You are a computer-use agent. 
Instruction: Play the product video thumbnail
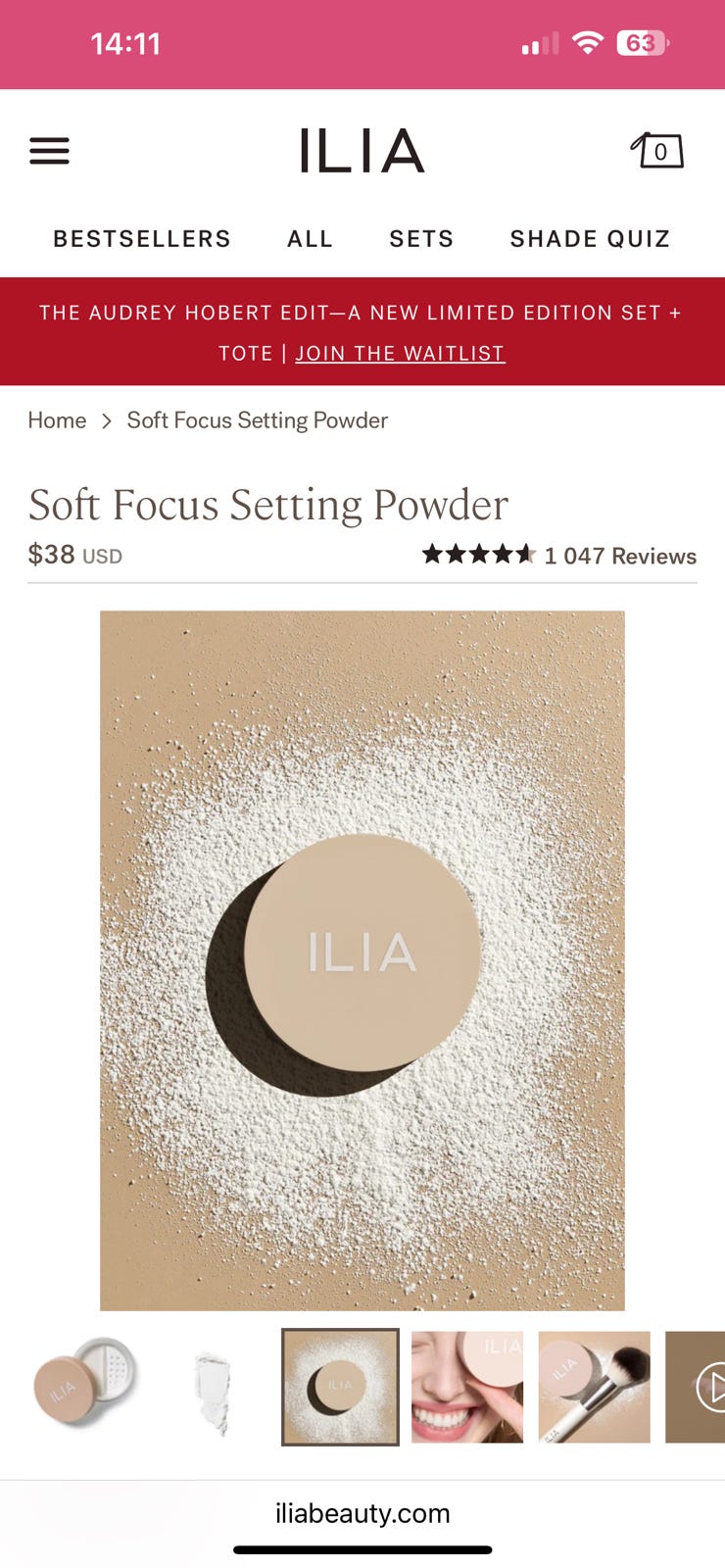click(696, 1387)
